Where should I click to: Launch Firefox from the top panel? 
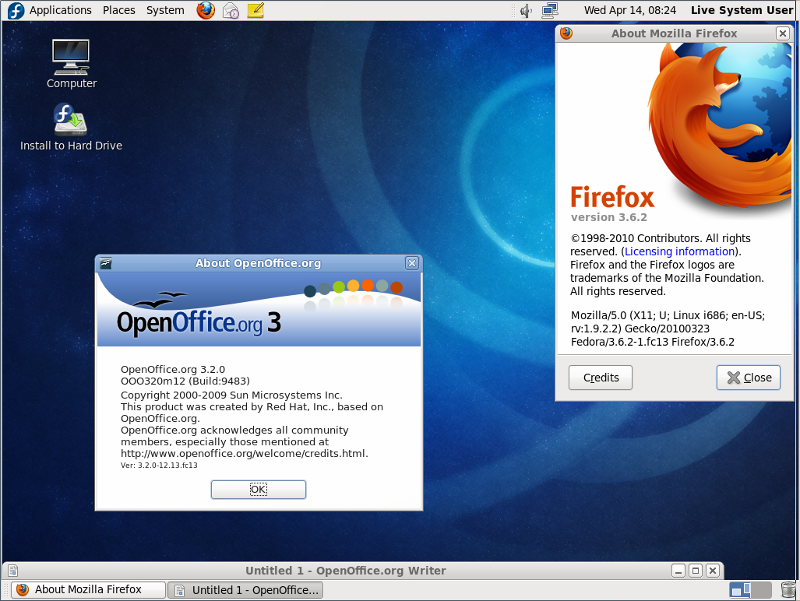point(206,10)
